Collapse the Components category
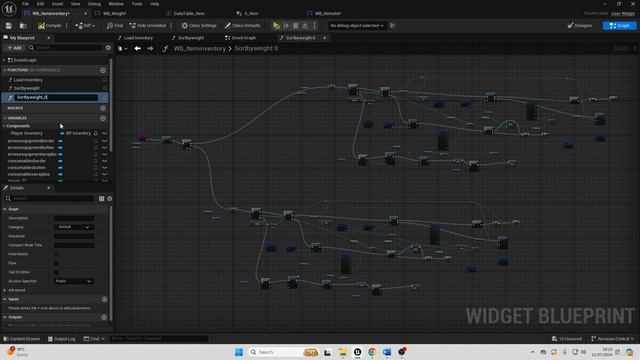Image resolution: width=640 pixels, height=360 pixels. point(4,126)
